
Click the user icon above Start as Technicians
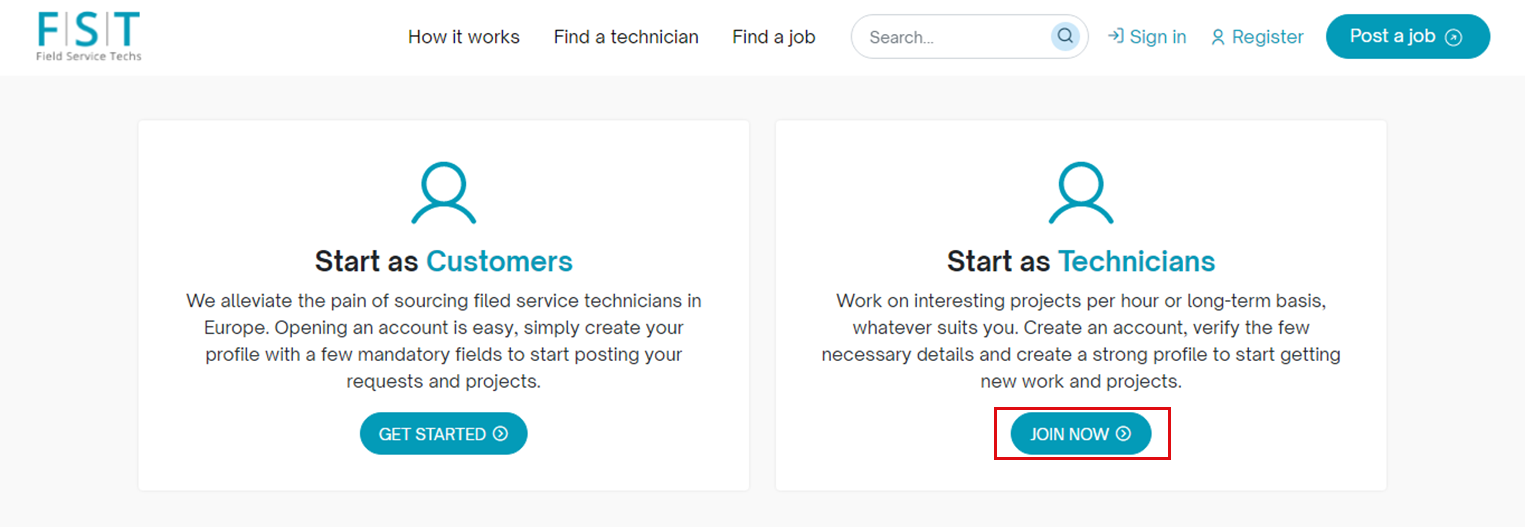[1080, 194]
